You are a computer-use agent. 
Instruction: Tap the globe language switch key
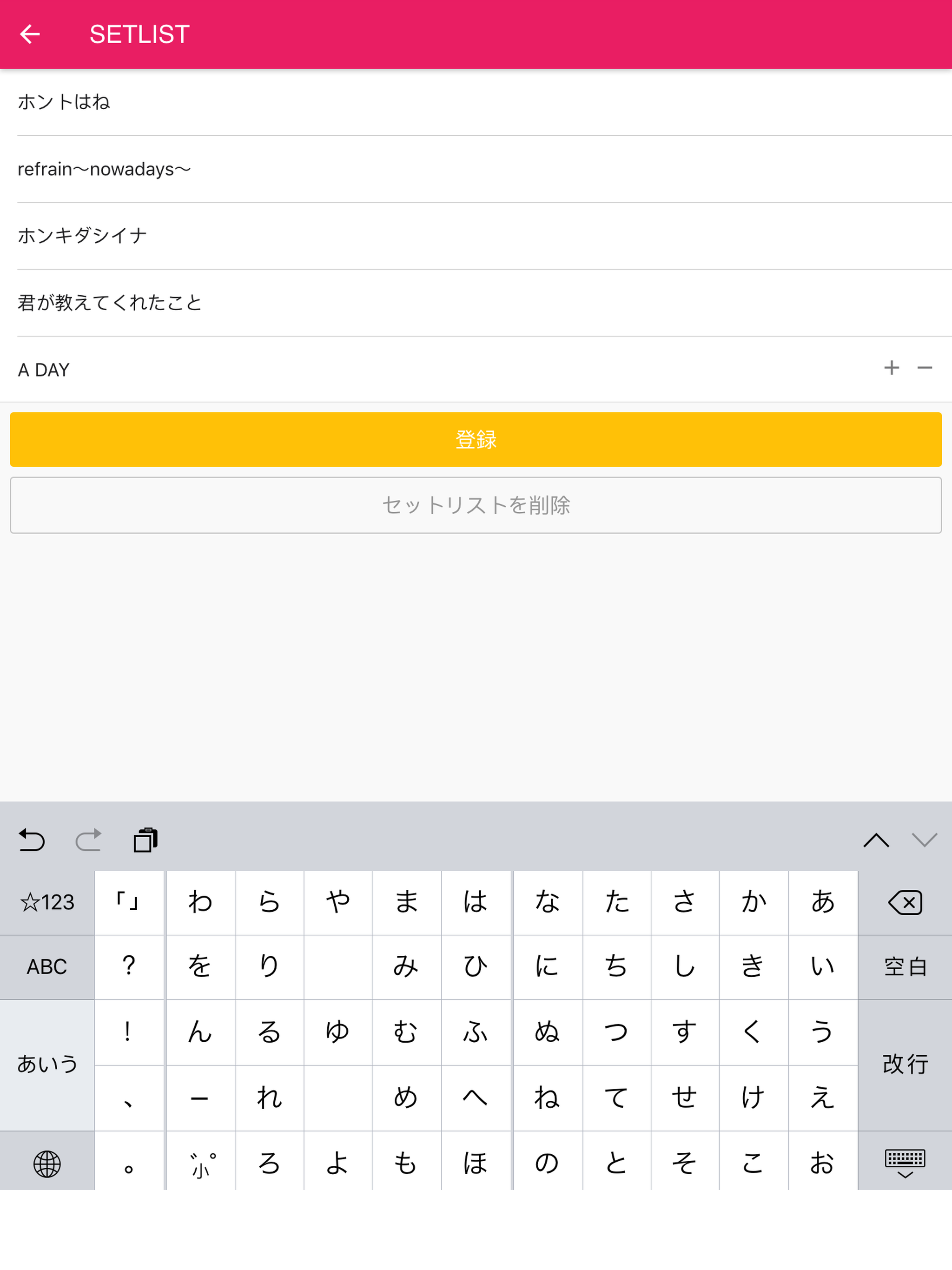pos(47,1164)
